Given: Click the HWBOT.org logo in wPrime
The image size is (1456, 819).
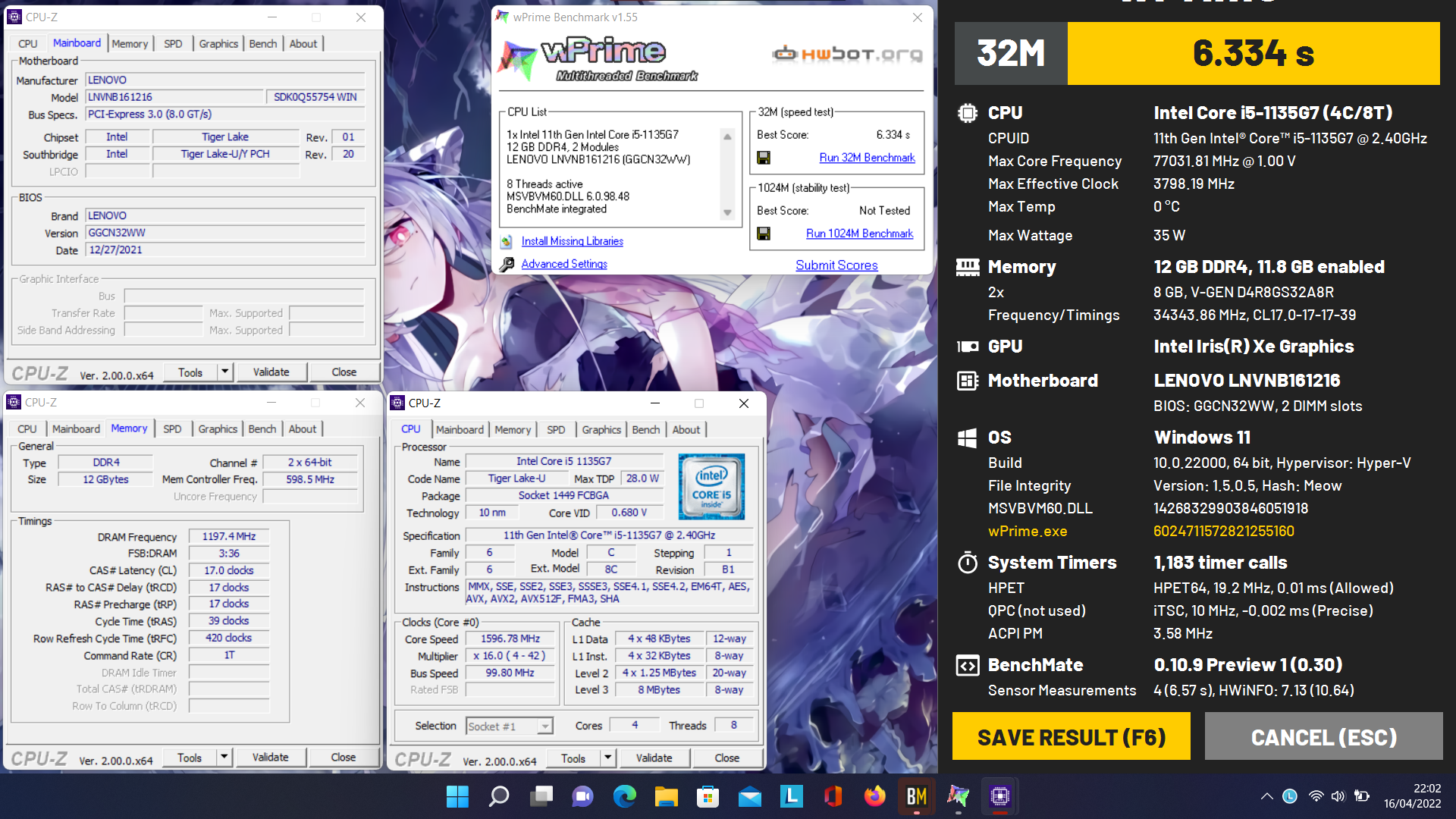Looking at the screenshot, I should 848,54.
